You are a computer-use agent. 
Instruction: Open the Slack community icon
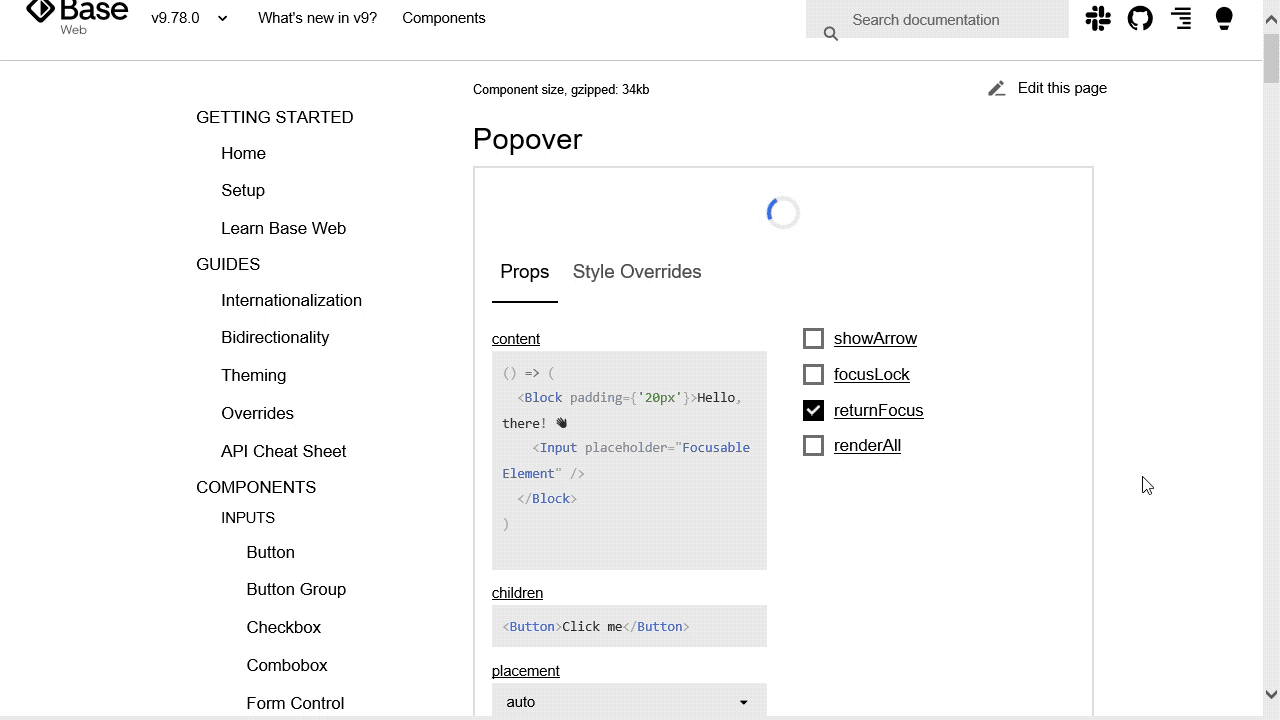coord(1098,18)
